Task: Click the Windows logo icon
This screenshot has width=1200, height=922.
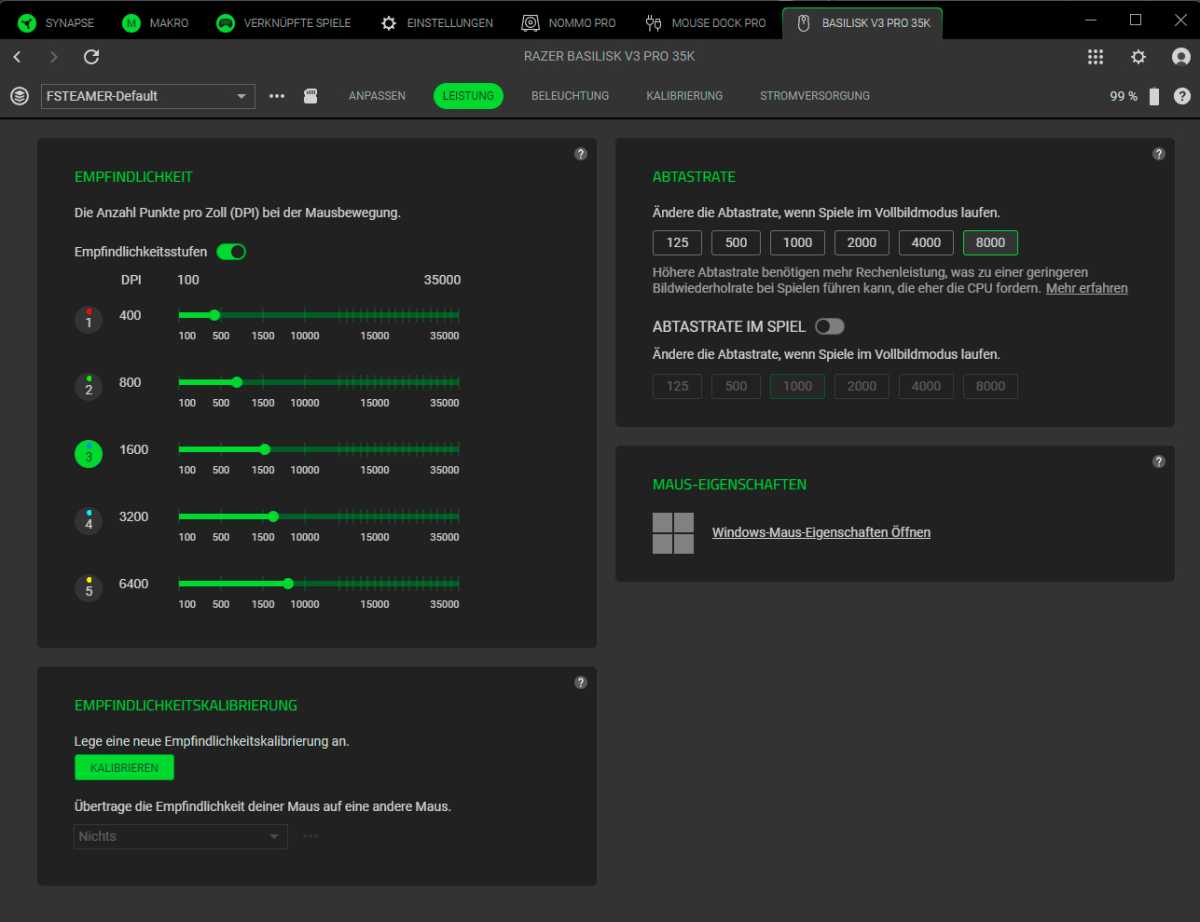Action: pos(673,533)
